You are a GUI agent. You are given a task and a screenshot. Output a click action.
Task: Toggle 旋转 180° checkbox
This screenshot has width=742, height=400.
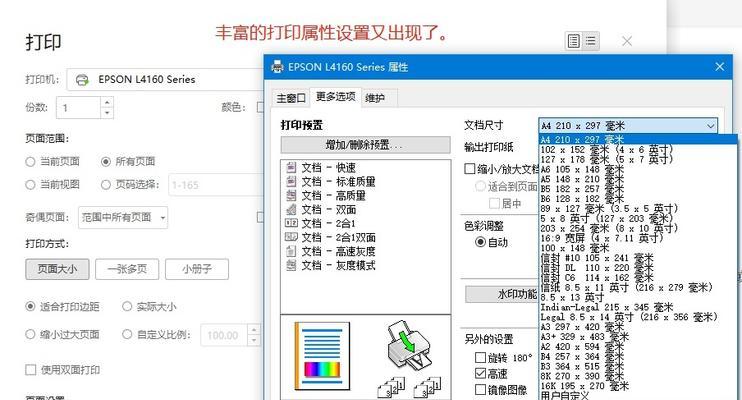coord(480,357)
